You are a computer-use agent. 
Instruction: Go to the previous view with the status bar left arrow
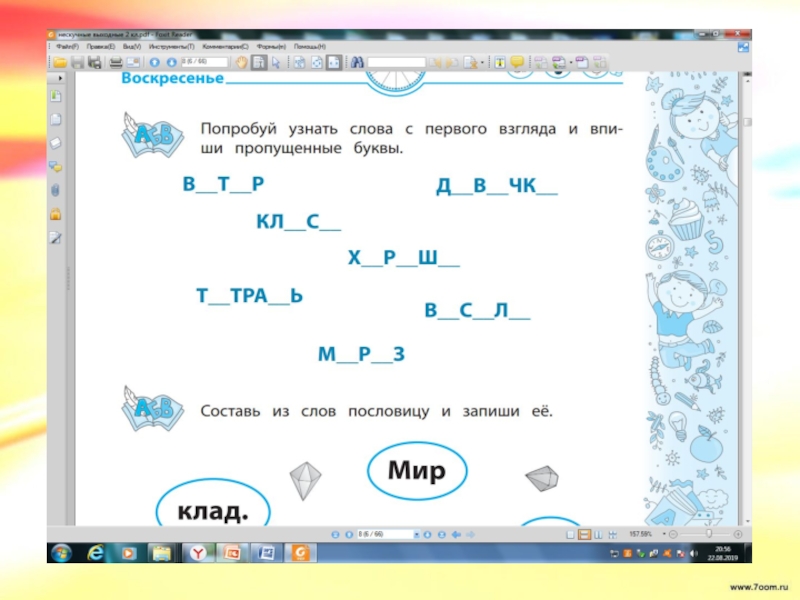click(x=456, y=535)
